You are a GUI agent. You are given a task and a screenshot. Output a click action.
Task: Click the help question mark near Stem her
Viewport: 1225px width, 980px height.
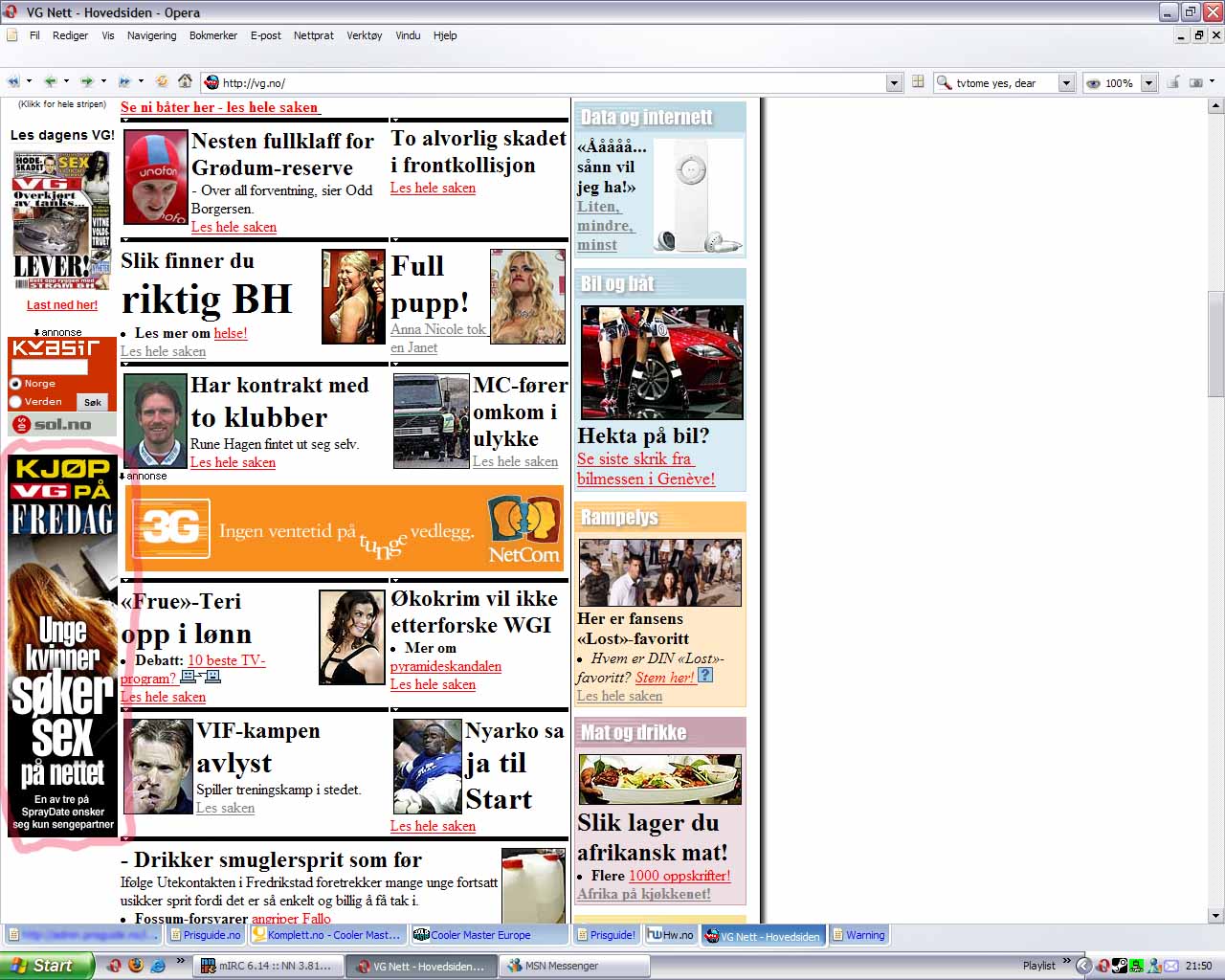(x=705, y=676)
